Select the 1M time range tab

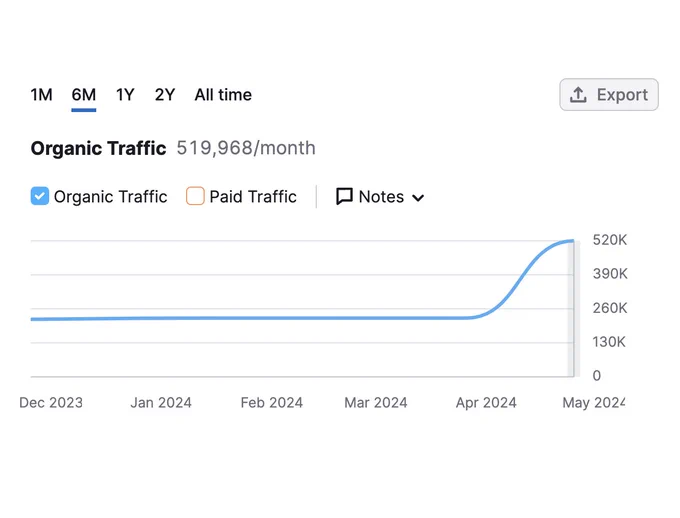42,95
